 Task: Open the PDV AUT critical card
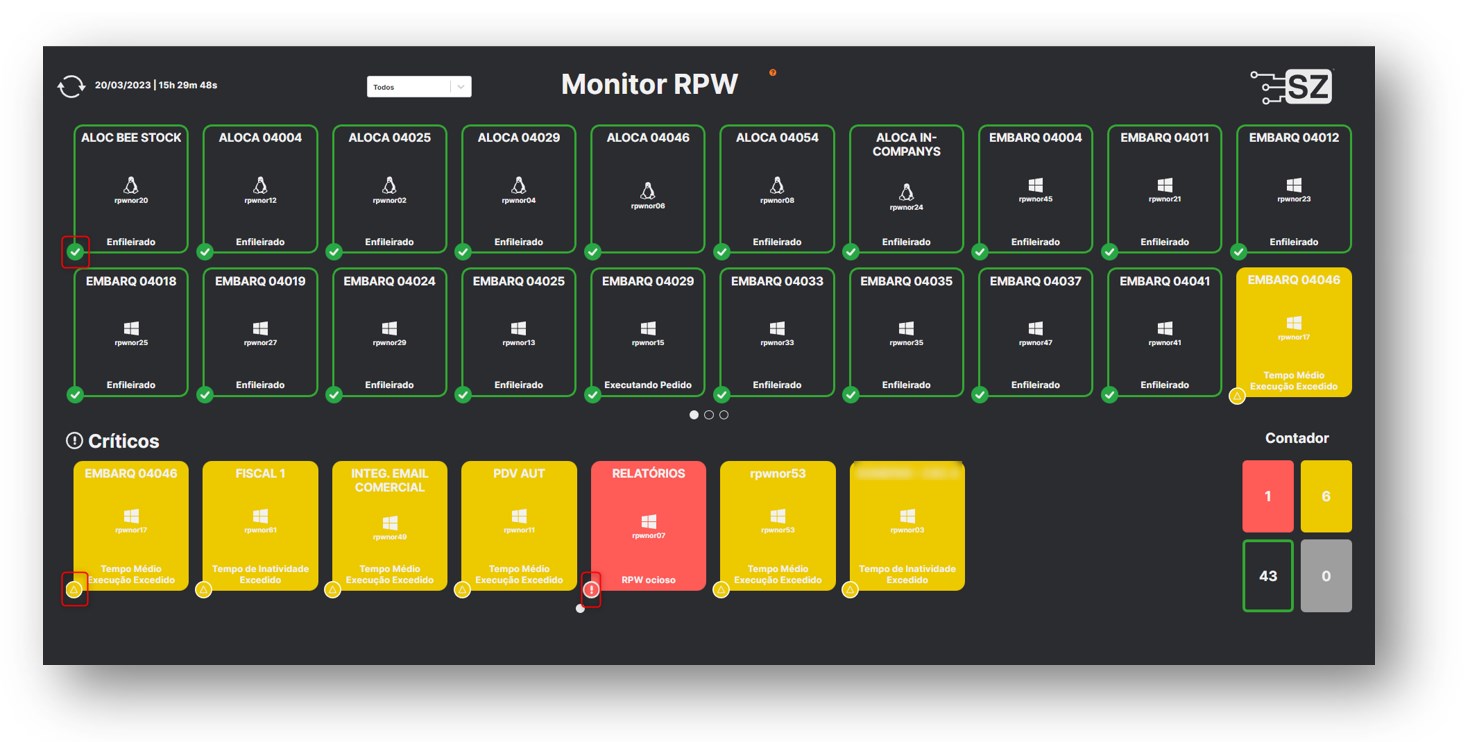(x=519, y=526)
